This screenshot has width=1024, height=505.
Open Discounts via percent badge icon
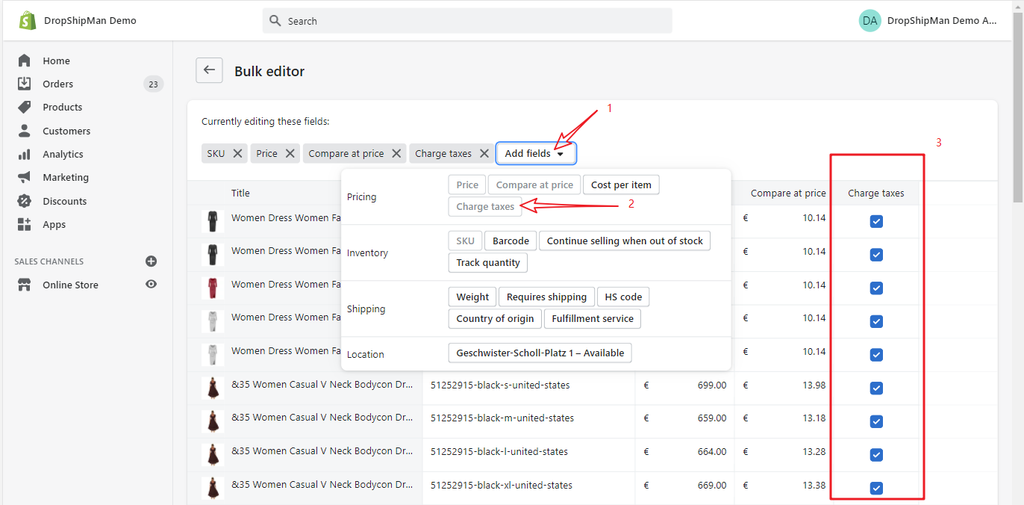[x=24, y=201]
